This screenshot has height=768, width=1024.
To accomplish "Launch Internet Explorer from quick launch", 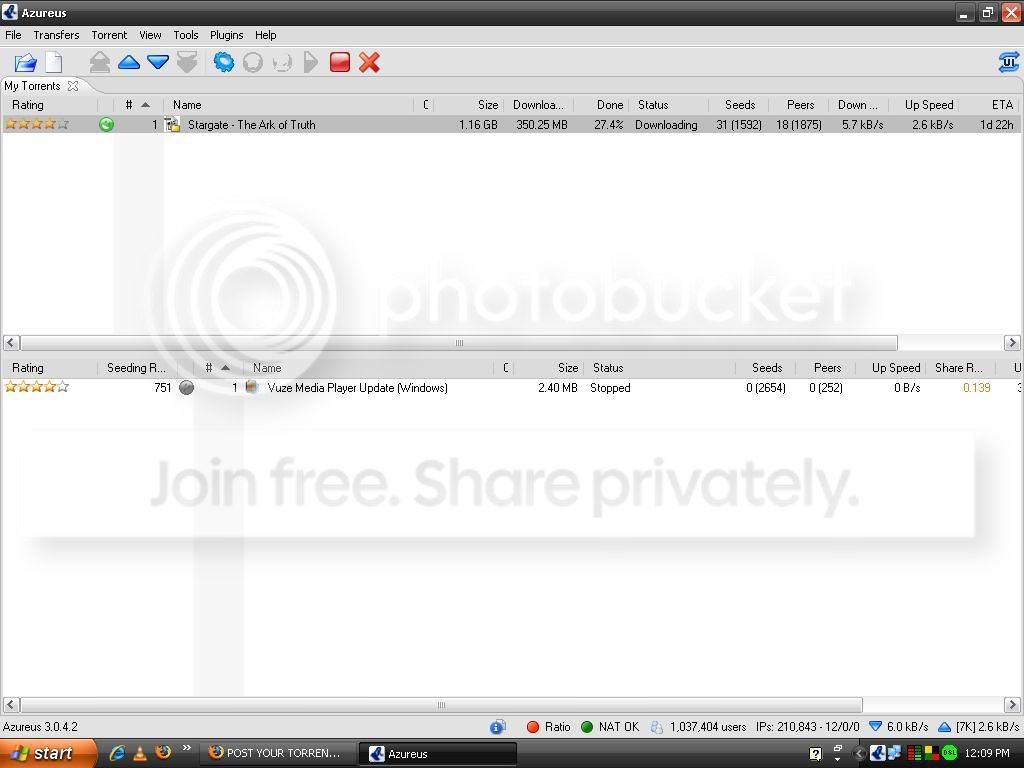I will click(x=117, y=753).
